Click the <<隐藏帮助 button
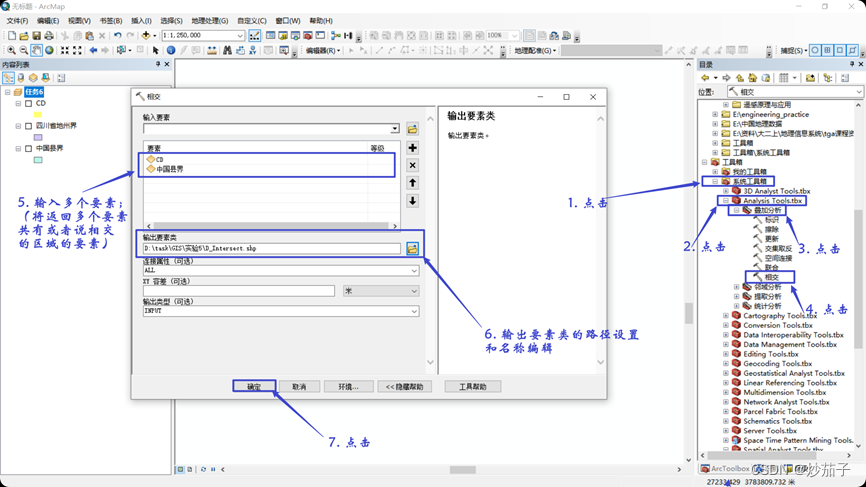The width and height of the screenshot is (866, 487). 405,387
